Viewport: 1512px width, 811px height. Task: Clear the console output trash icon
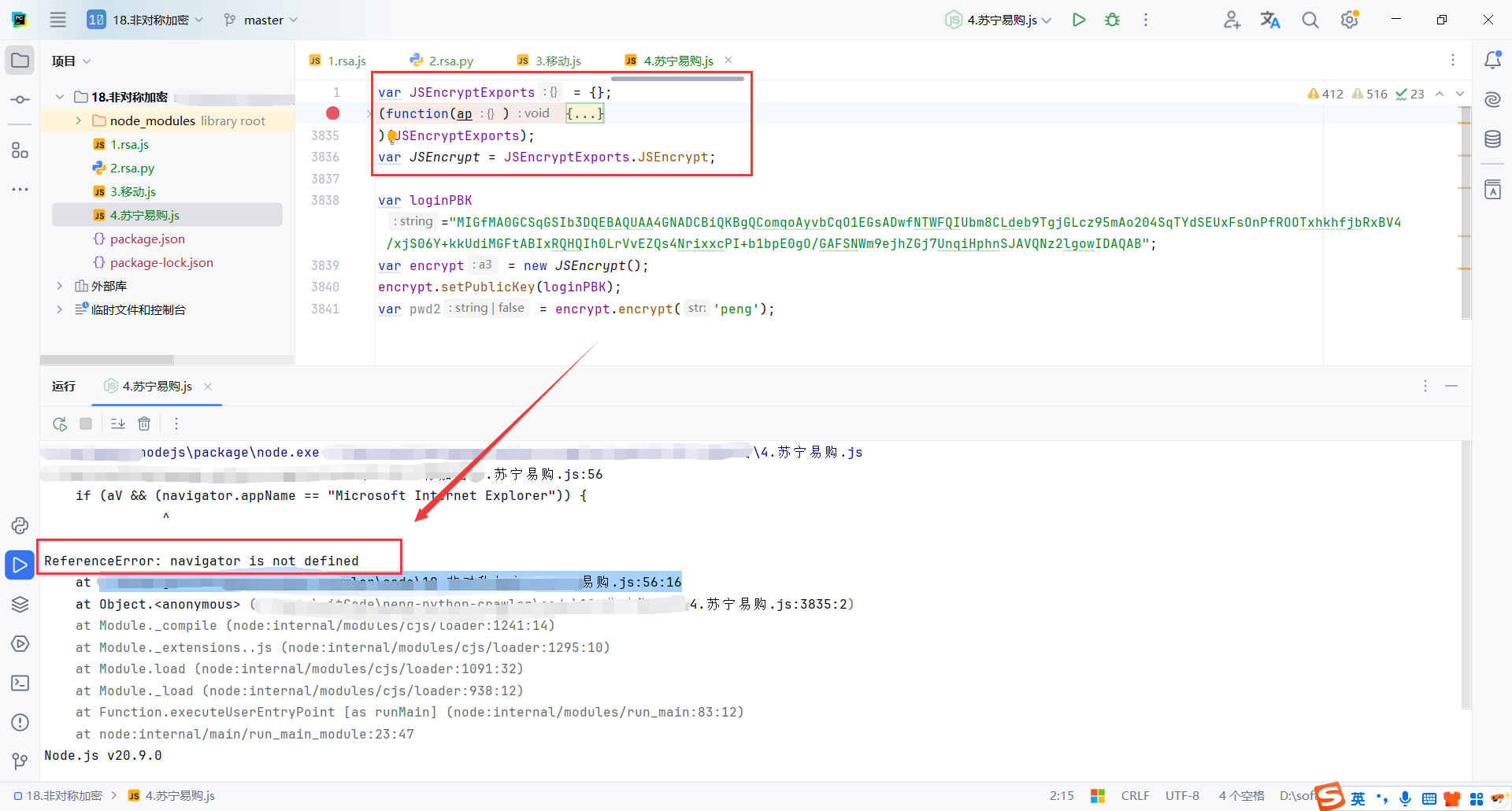click(x=144, y=424)
